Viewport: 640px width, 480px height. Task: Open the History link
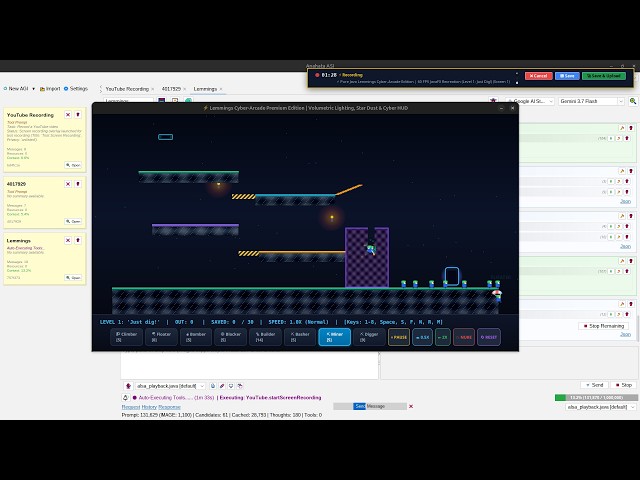(x=149, y=407)
